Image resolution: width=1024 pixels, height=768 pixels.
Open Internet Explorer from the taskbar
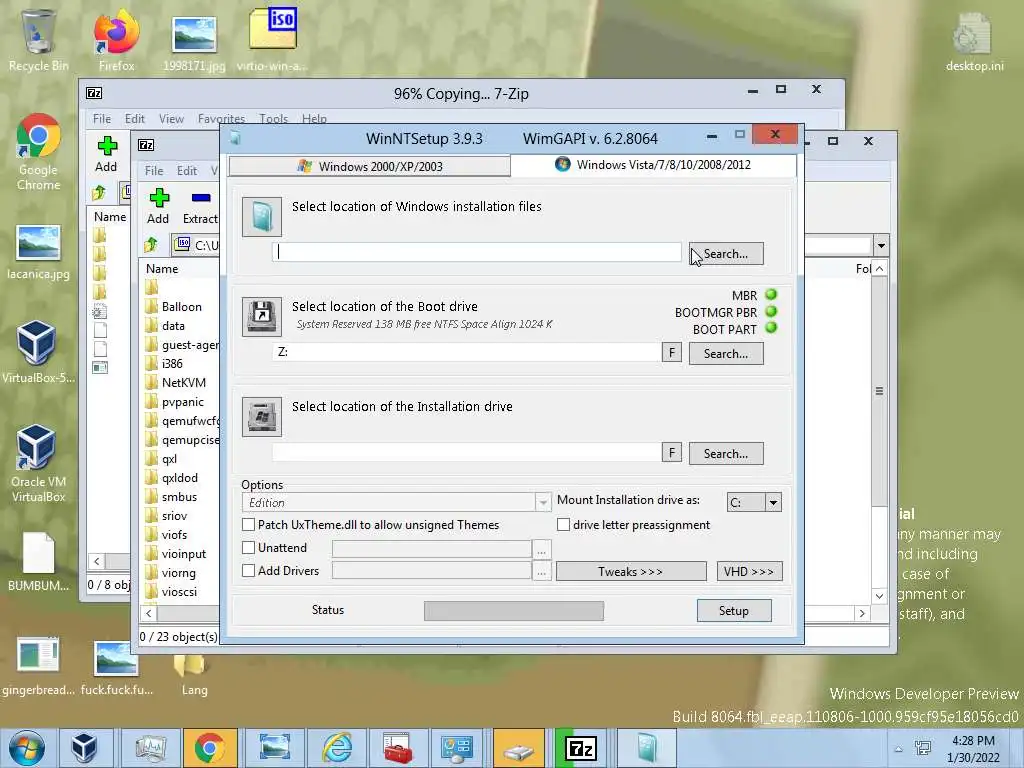tap(337, 748)
